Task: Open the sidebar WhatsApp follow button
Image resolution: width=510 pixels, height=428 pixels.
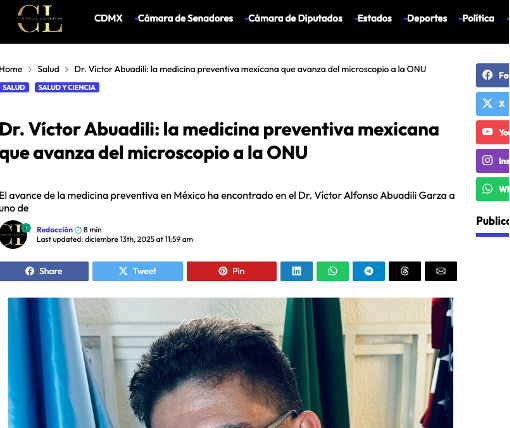Action: pos(493,189)
